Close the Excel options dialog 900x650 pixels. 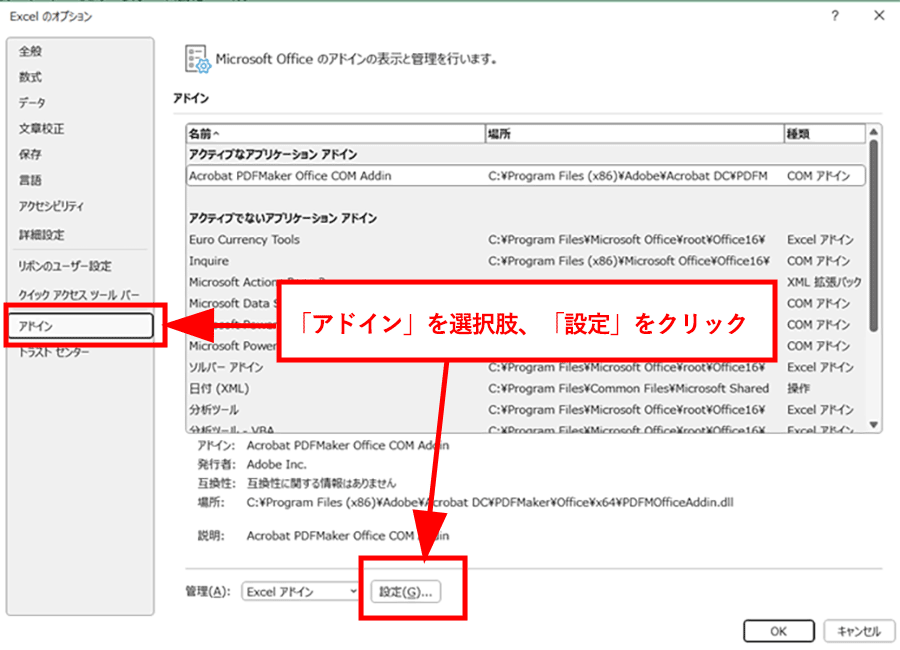tap(879, 16)
